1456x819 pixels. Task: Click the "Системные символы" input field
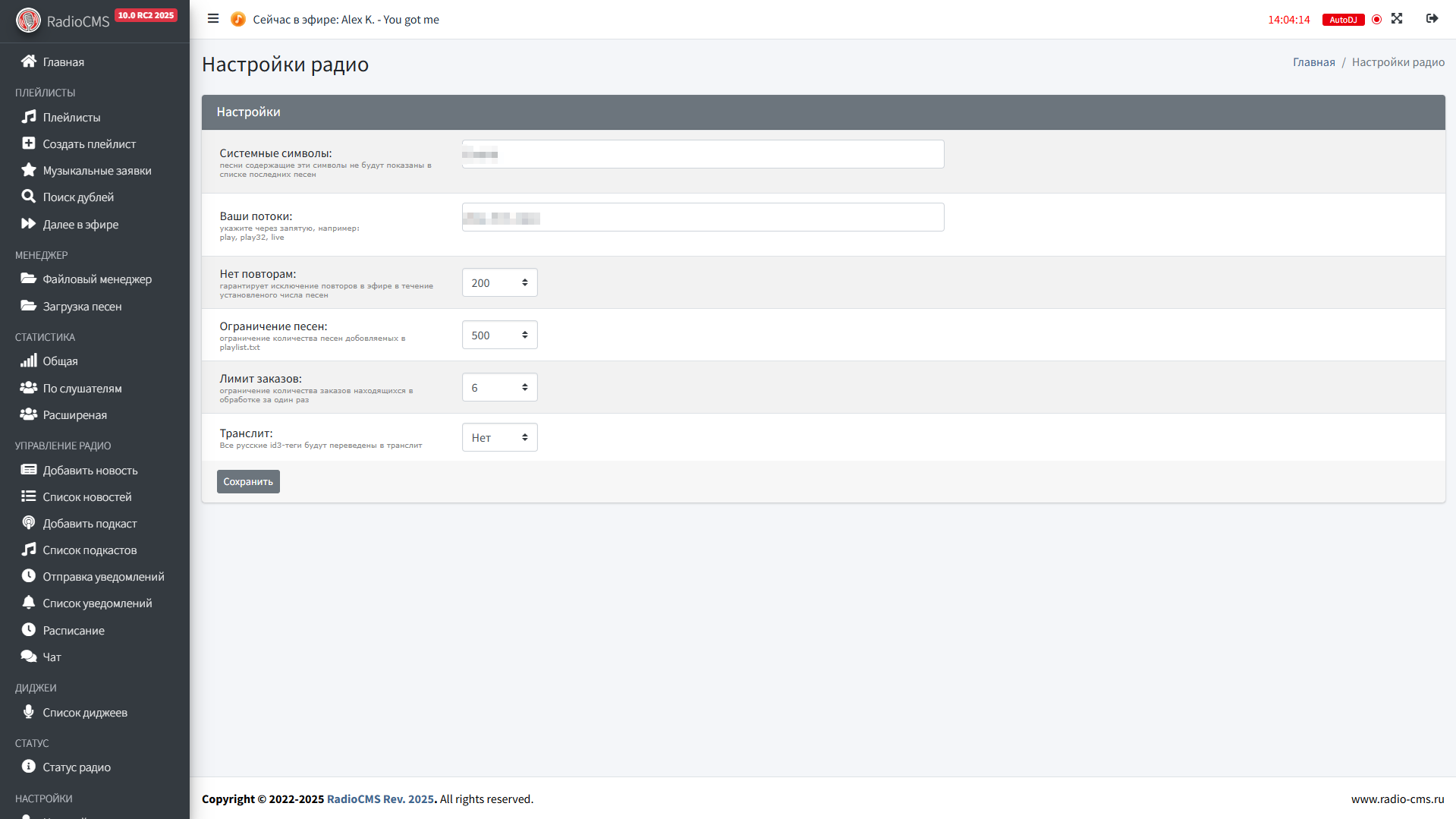(x=703, y=154)
